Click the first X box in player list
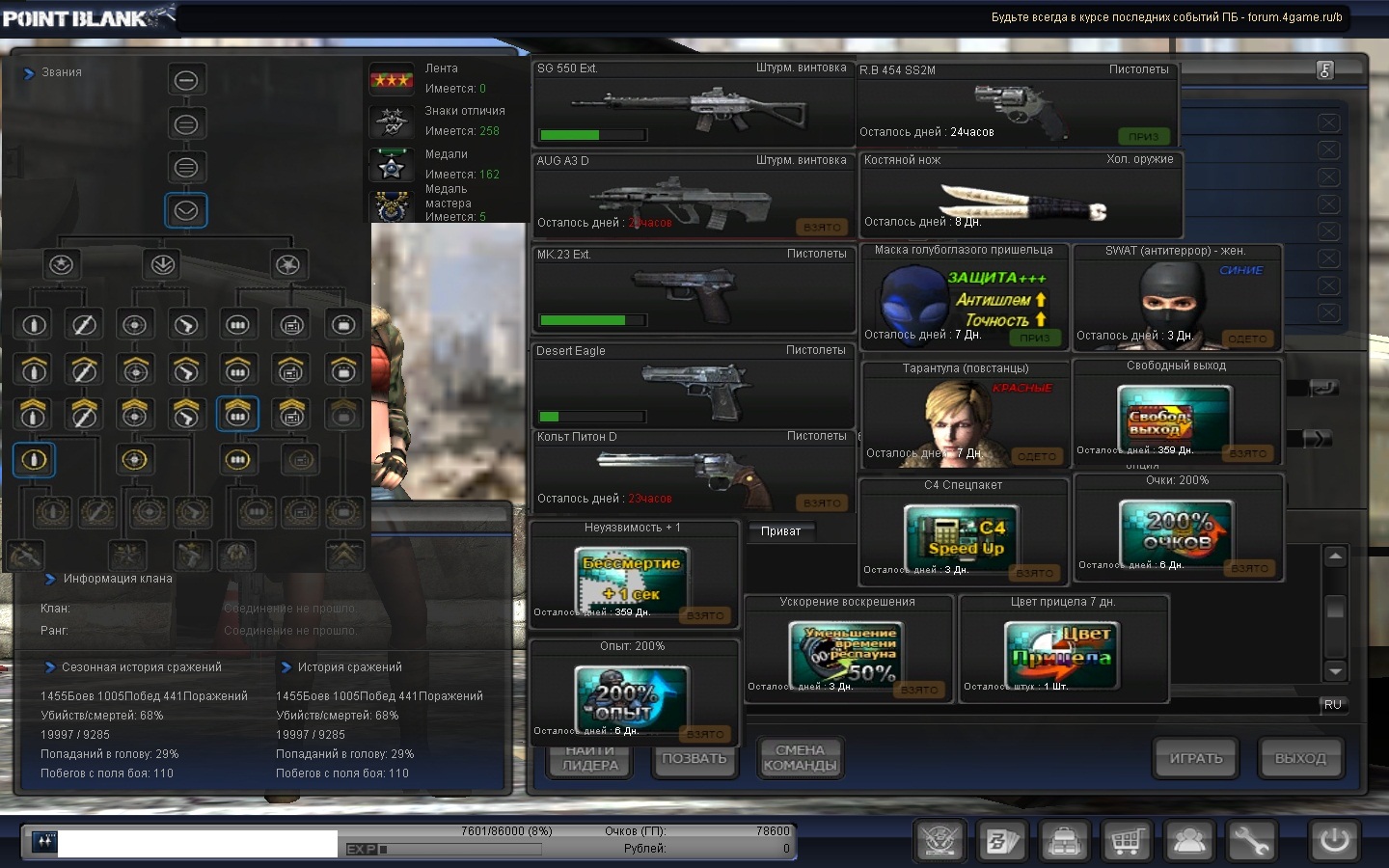 [x=1328, y=122]
